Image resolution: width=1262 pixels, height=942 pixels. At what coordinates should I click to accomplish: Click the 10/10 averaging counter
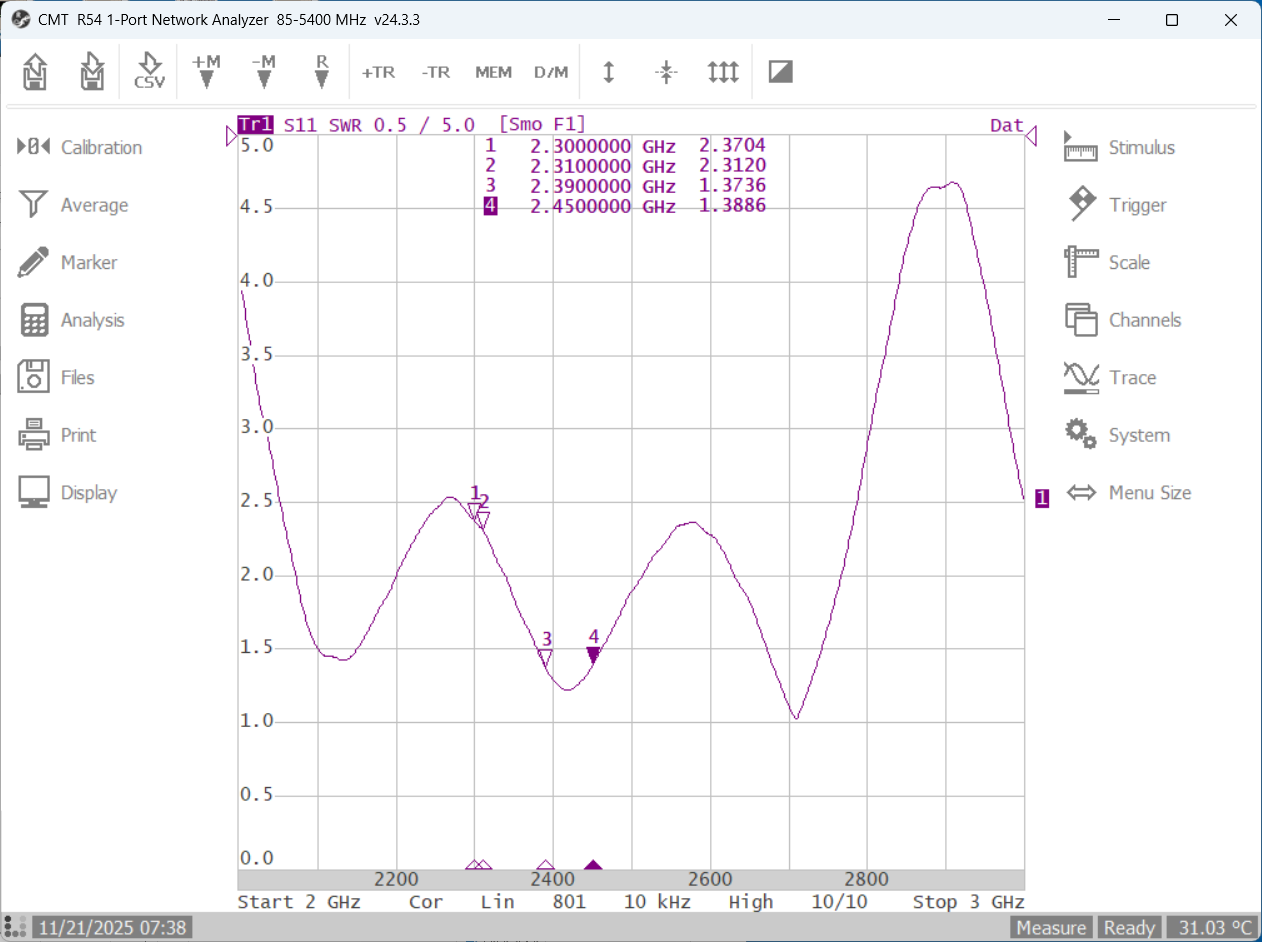coord(839,902)
